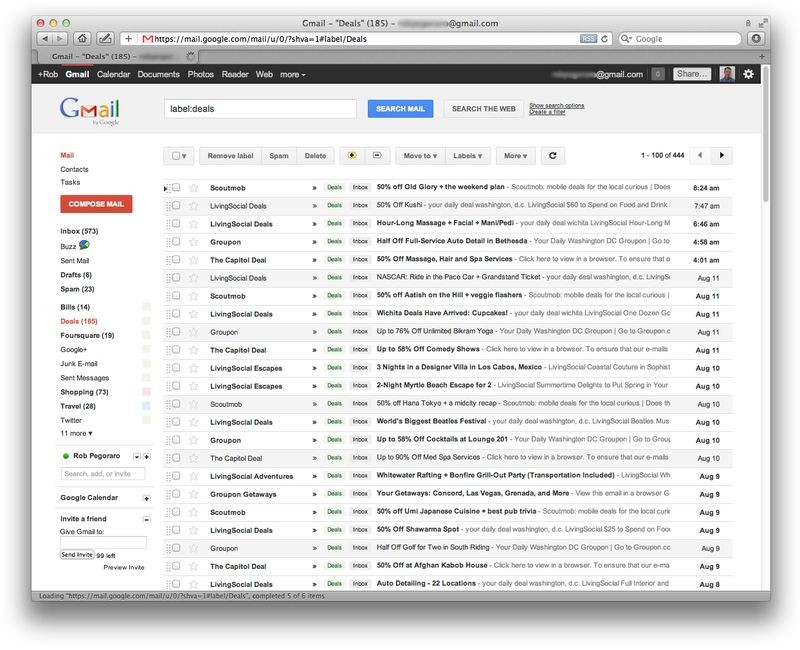
Task: Open Reader from the Google bar
Action: point(235,74)
